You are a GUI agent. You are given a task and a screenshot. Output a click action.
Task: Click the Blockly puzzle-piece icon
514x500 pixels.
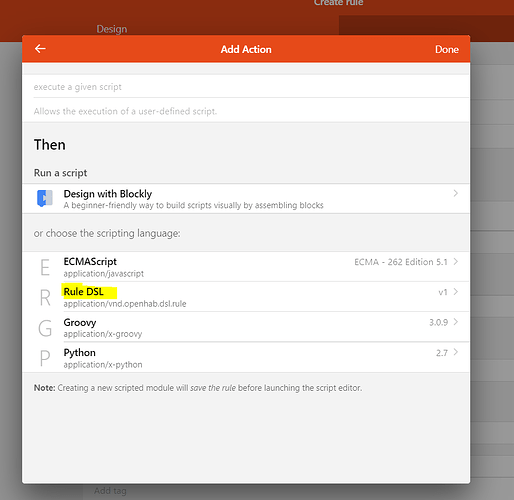click(x=45, y=198)
